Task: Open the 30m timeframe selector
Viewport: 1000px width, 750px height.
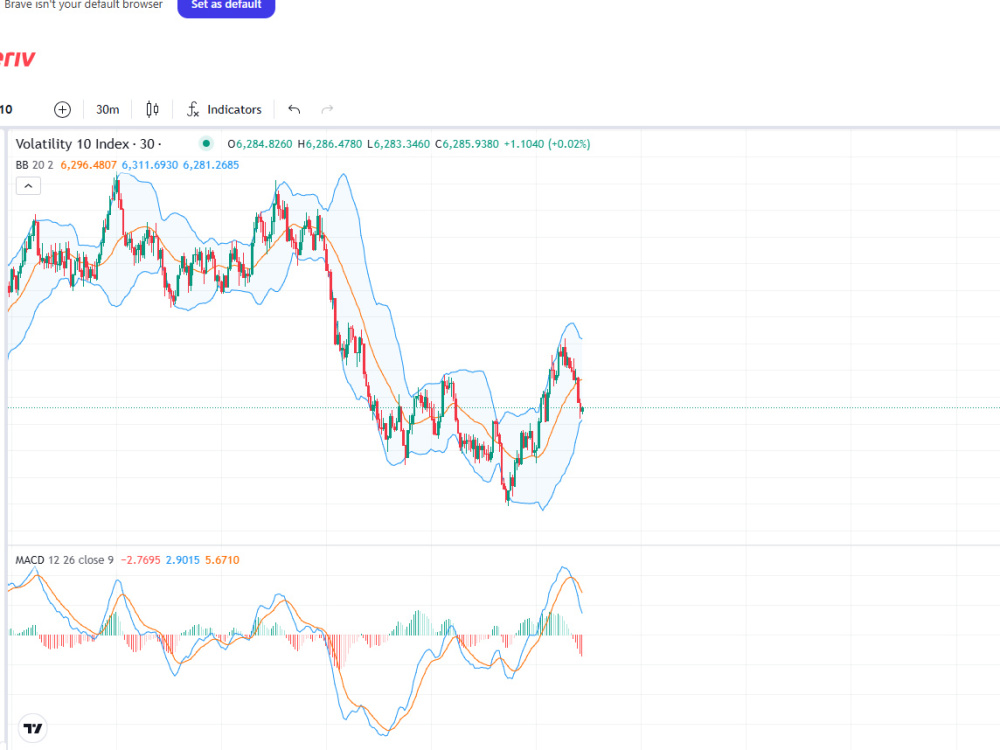Action: (107, 110)
